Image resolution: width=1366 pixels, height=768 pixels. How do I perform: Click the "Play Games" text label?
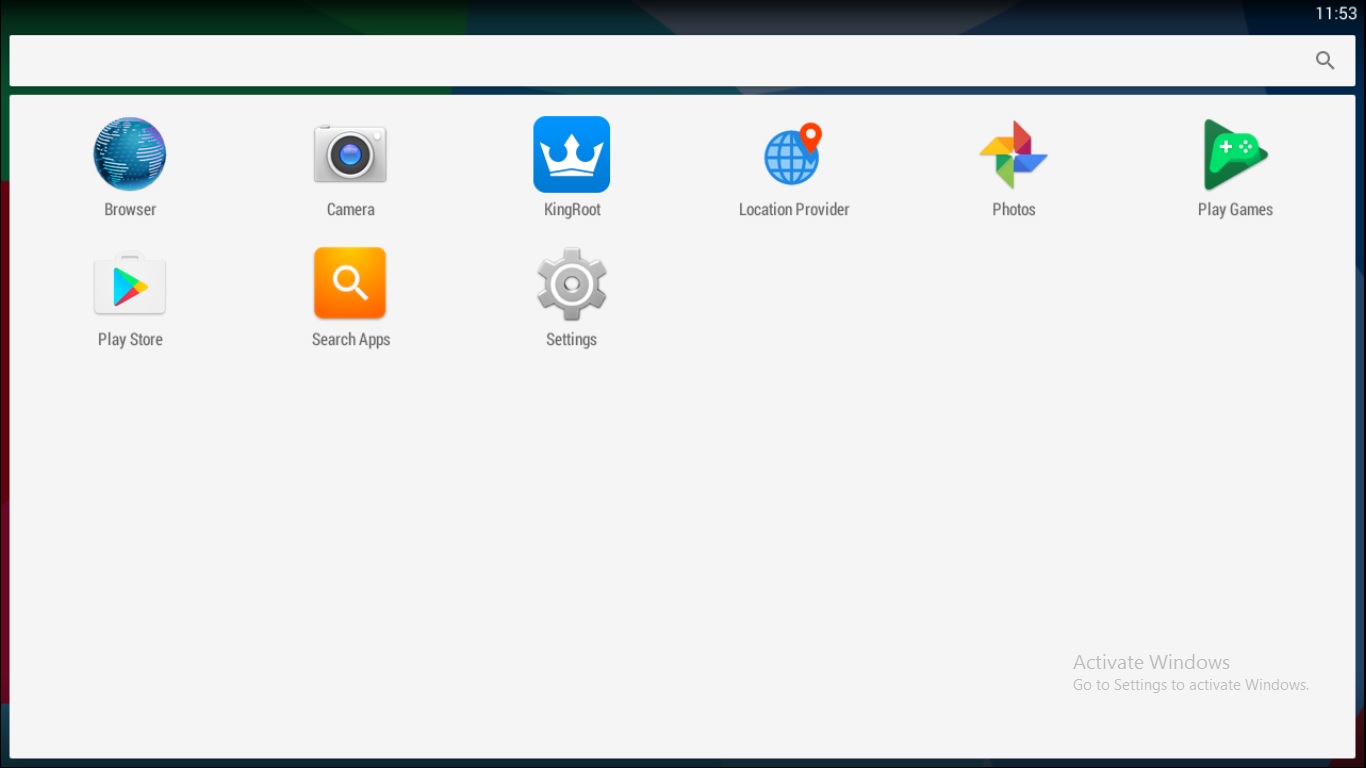pyautogui.click(x=1235, y=210)
